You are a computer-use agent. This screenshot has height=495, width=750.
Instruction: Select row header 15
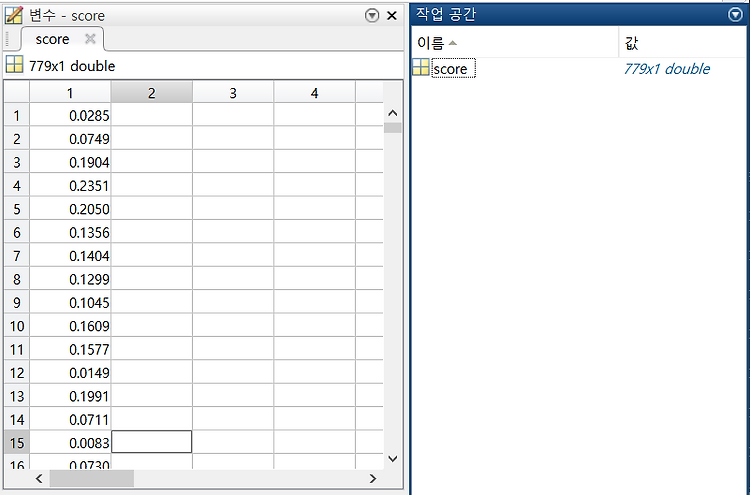[x=17, y=443]
